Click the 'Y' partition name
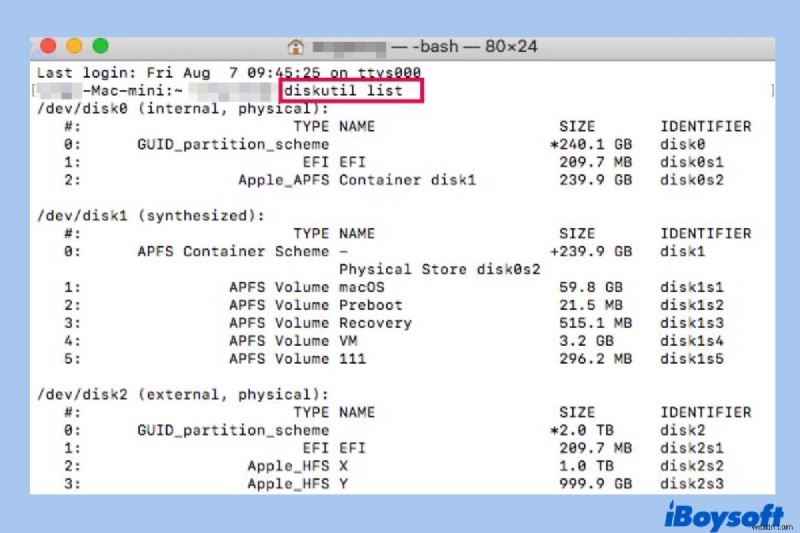 pos(343,484)
